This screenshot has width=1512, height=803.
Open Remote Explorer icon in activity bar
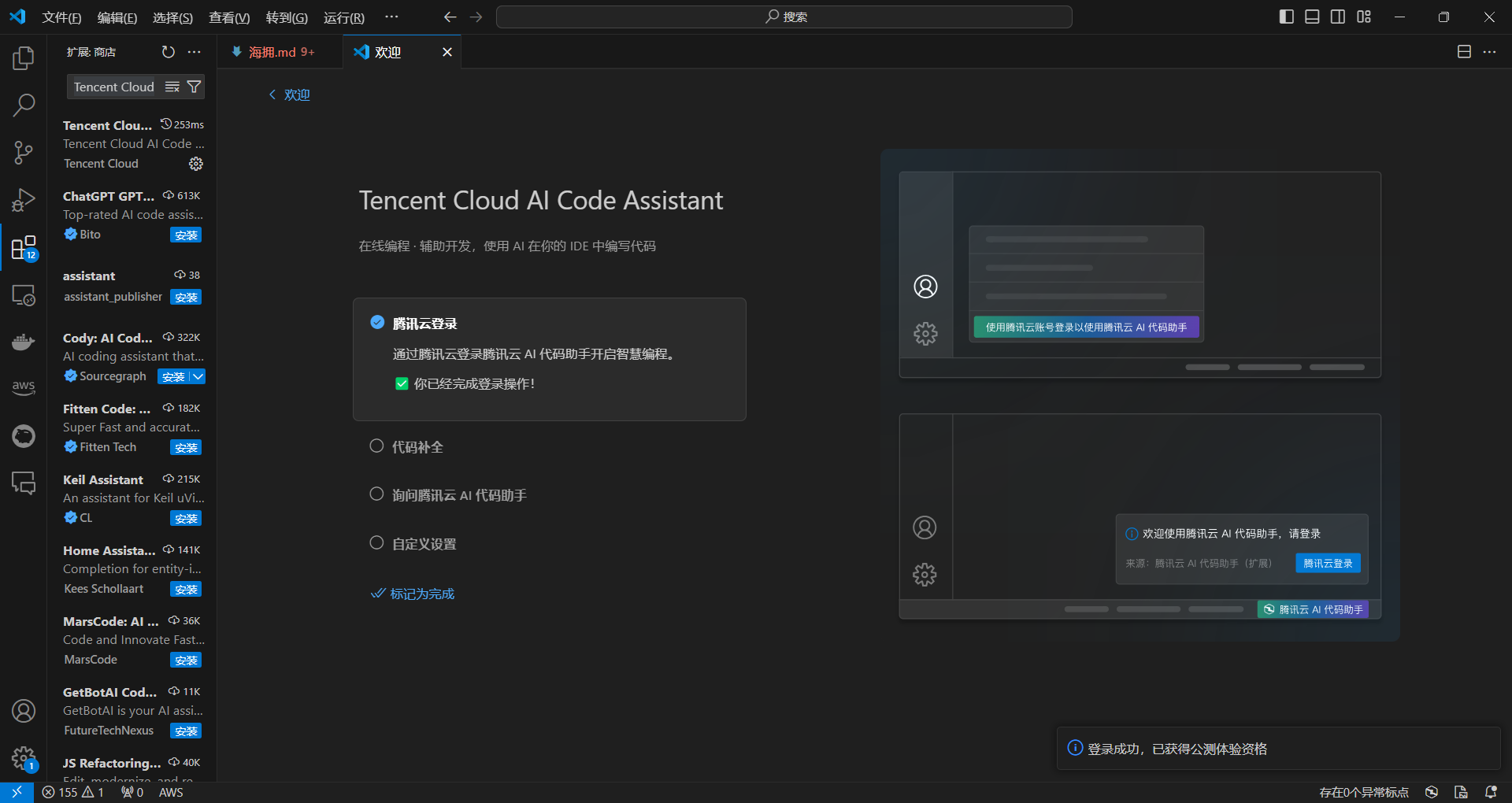[24, 295]
